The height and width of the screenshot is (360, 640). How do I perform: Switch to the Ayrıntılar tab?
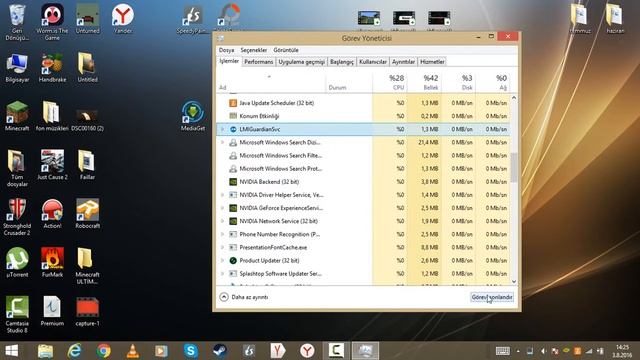coord(403,62)
